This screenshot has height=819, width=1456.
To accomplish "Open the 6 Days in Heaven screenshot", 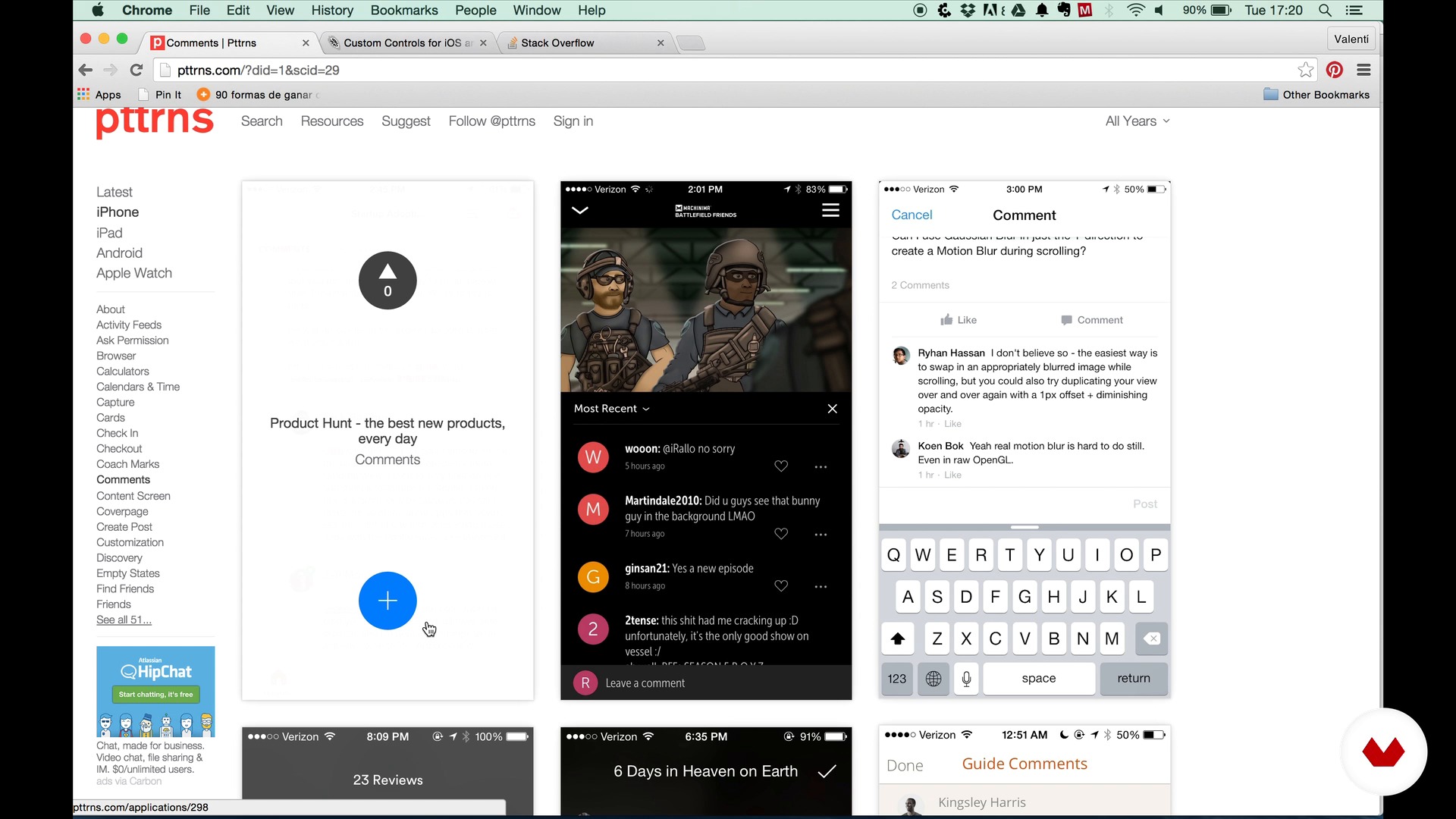I will [x=706, y=770].
